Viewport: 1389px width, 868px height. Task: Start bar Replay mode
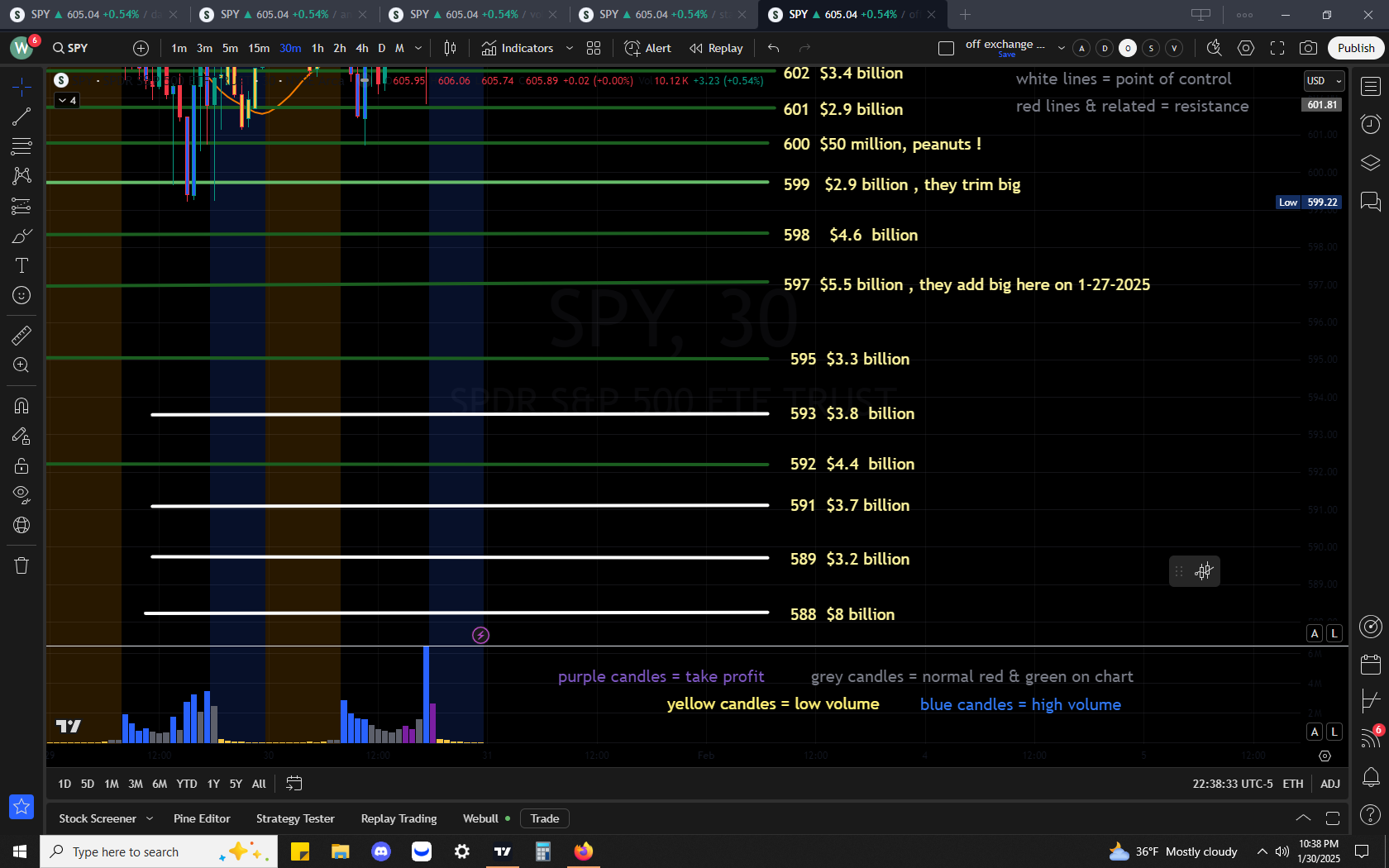[x=717, y=48]
